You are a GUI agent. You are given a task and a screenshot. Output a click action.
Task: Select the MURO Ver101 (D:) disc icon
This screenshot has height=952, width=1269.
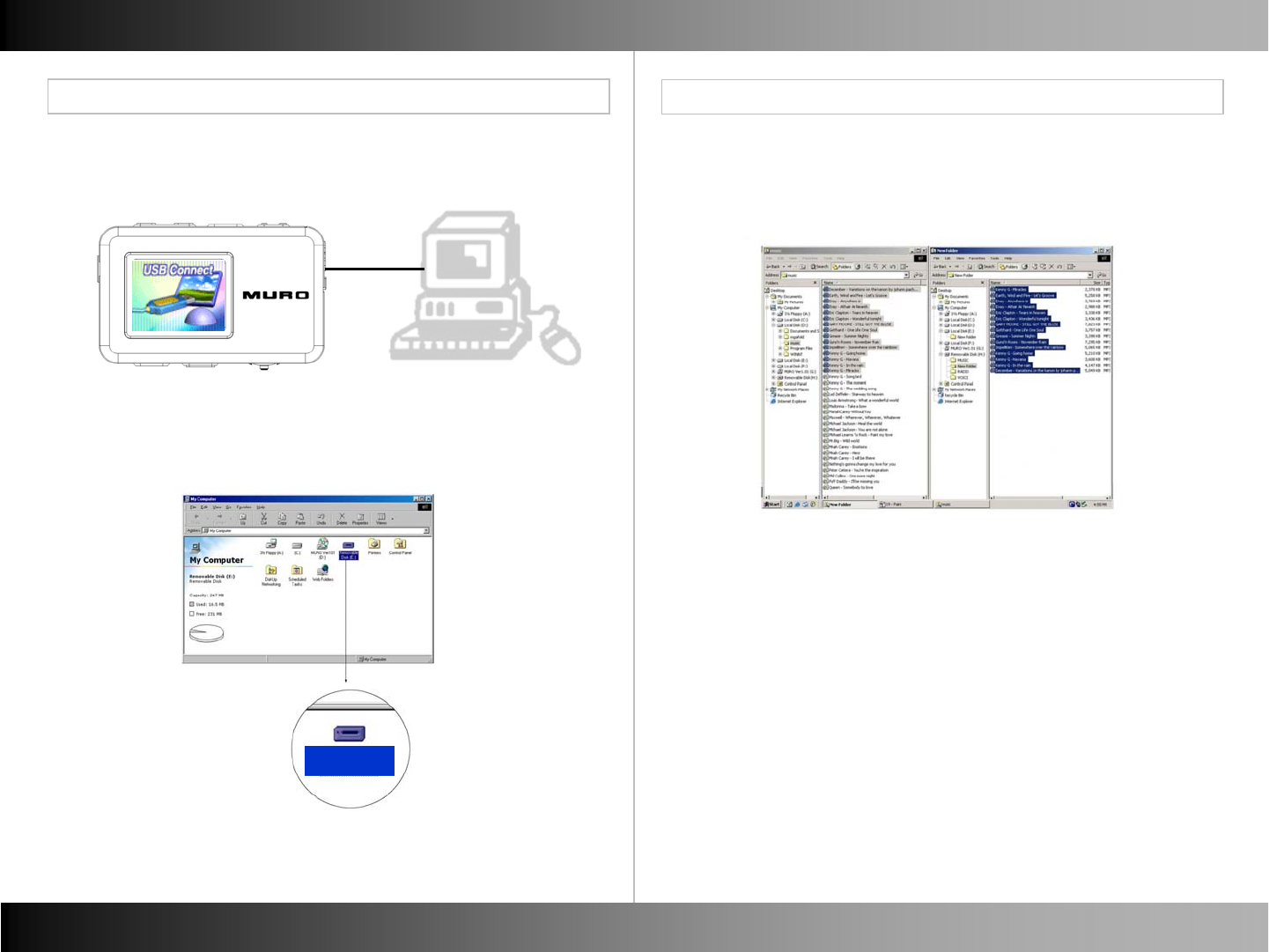[x=322, y=549]
